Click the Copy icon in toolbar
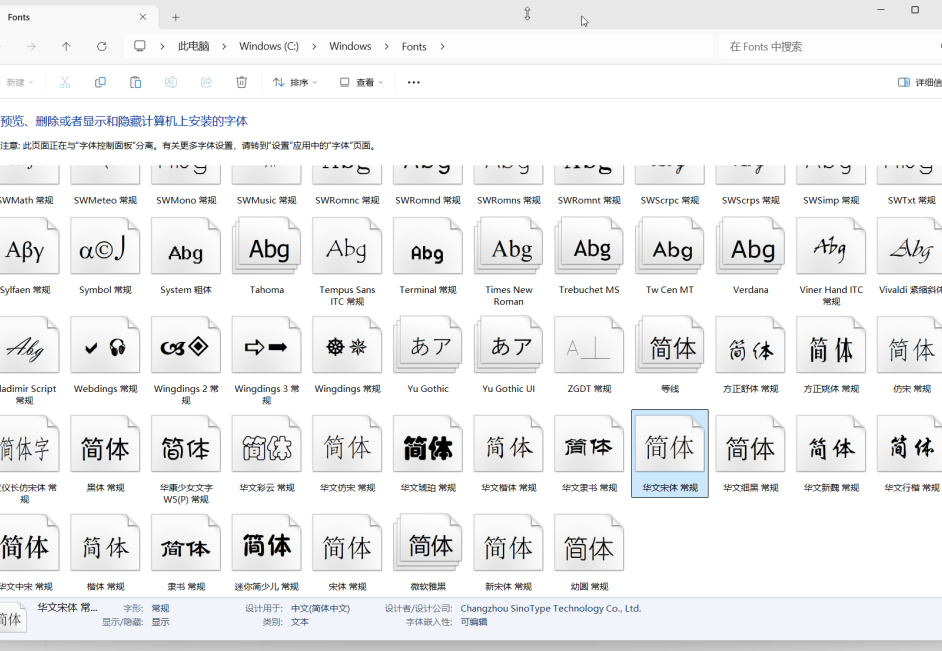 (x=100, y=82)
